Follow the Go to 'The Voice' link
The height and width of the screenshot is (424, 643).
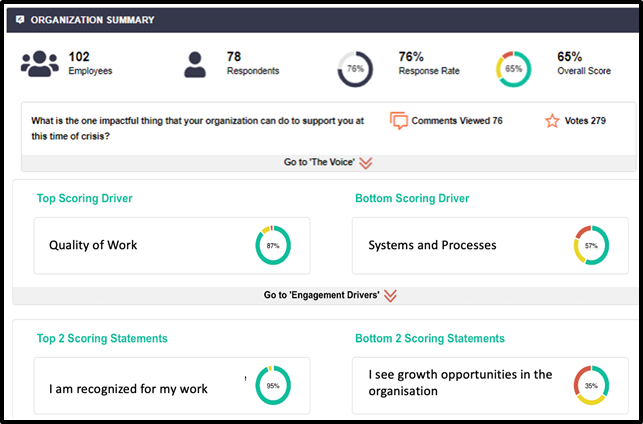(x=319, y=162)
